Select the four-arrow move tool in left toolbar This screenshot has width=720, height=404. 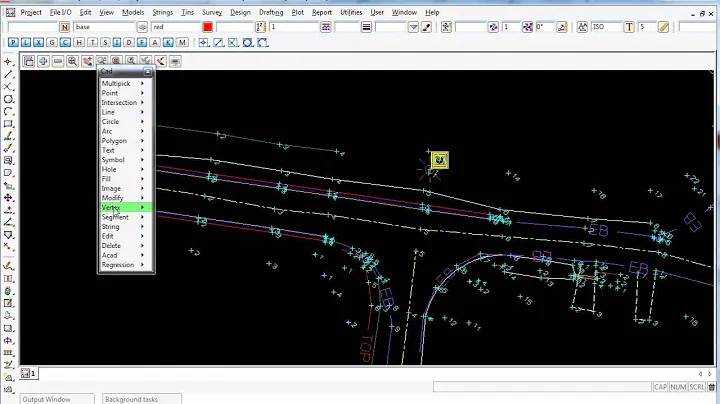[8, 198]
